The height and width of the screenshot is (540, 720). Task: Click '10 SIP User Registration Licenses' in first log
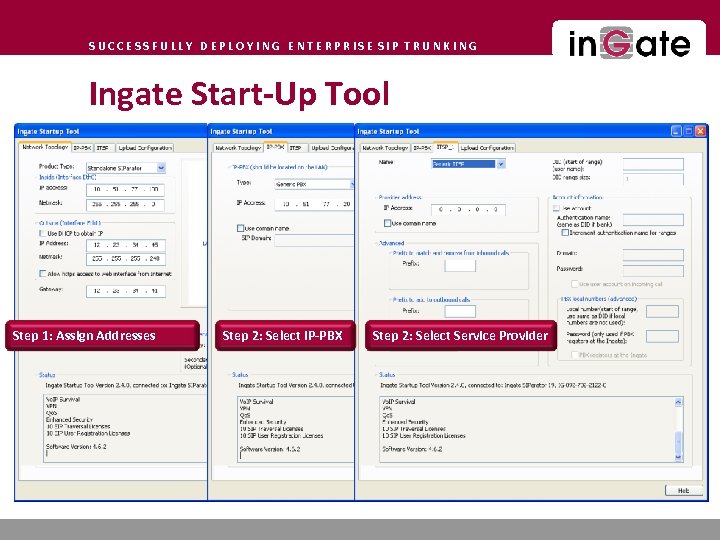88,433
